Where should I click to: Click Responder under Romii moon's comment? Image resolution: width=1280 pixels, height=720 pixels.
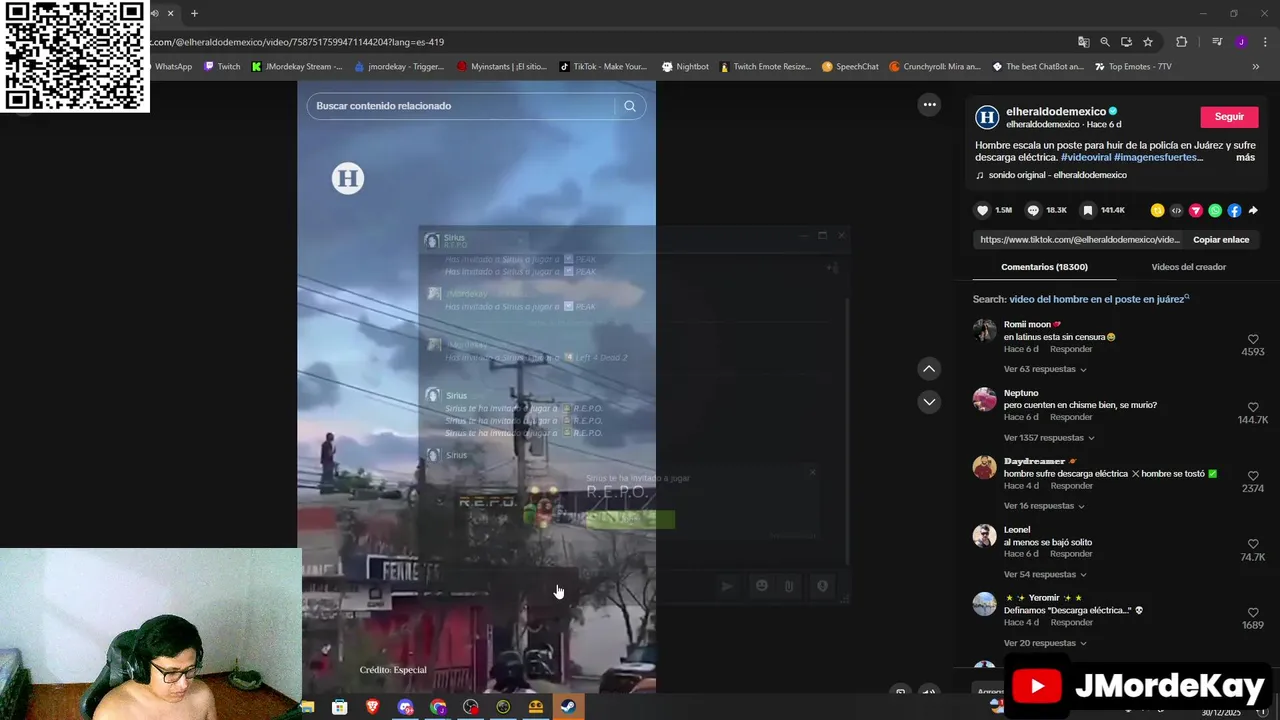pos(1071,349)
